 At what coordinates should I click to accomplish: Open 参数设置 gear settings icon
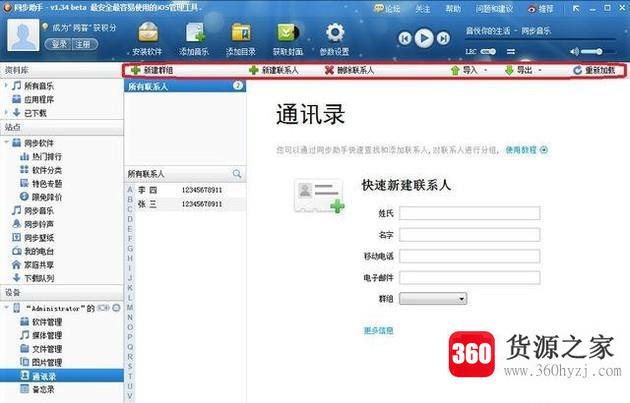click(x=334, y=39)
